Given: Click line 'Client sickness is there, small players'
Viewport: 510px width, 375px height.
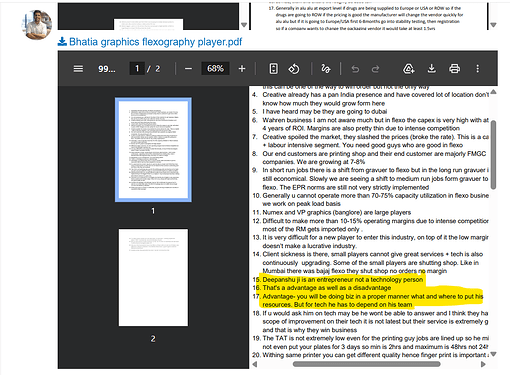Looking at the screenshot, I should pyautogui.click(x=373, y=254).
